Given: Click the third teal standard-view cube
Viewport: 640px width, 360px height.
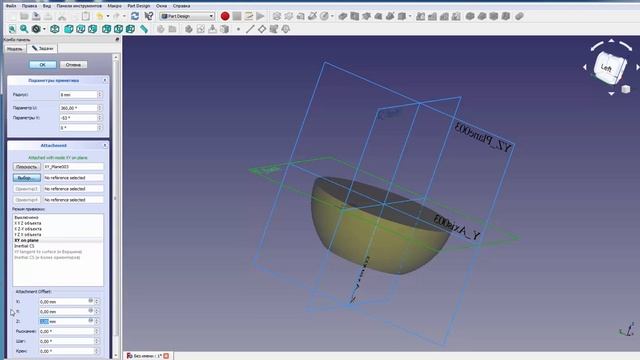Looking at the screenshot, I should click(93, 29).
